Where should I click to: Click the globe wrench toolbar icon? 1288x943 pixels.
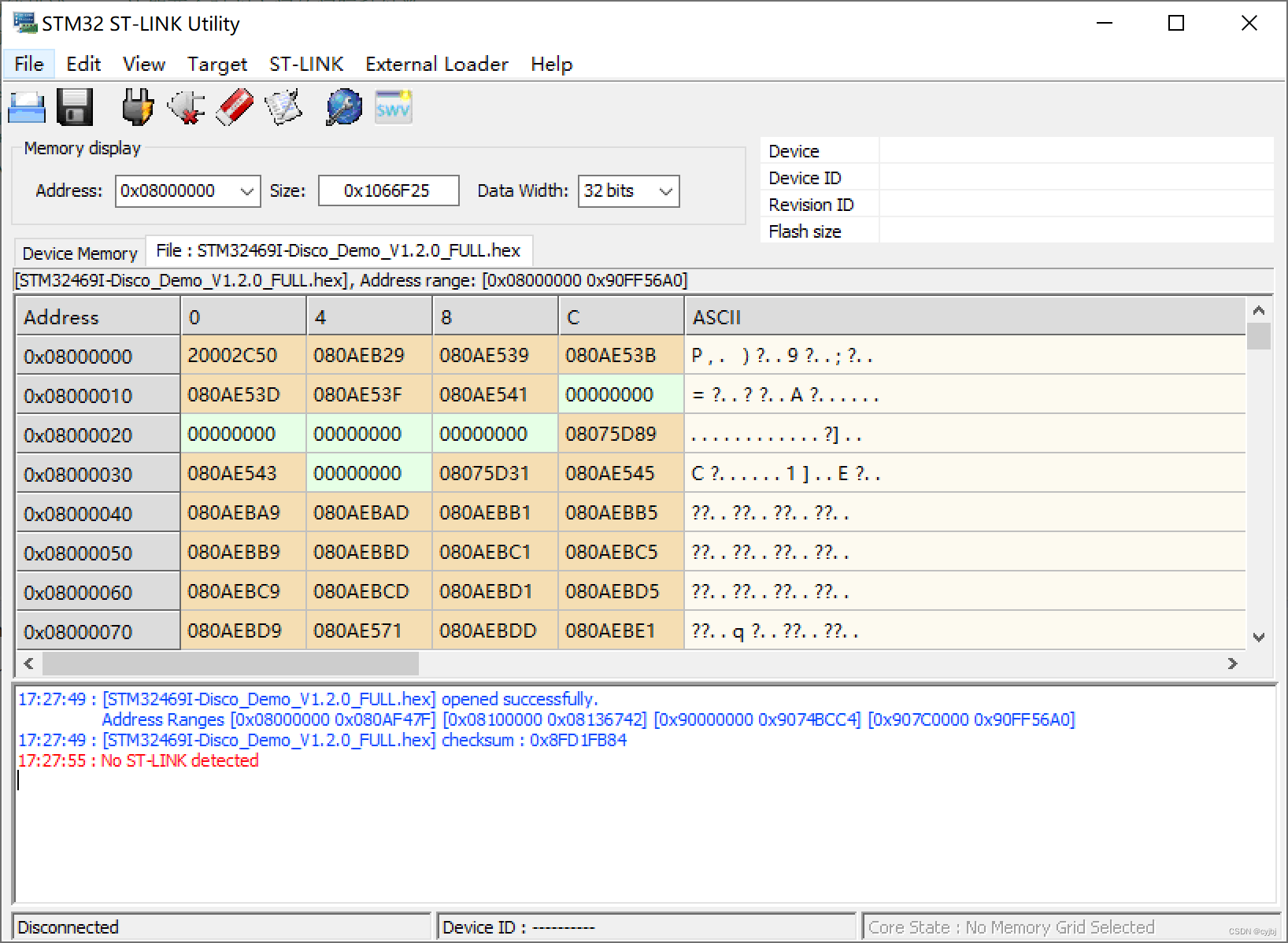tap(344, 107)
